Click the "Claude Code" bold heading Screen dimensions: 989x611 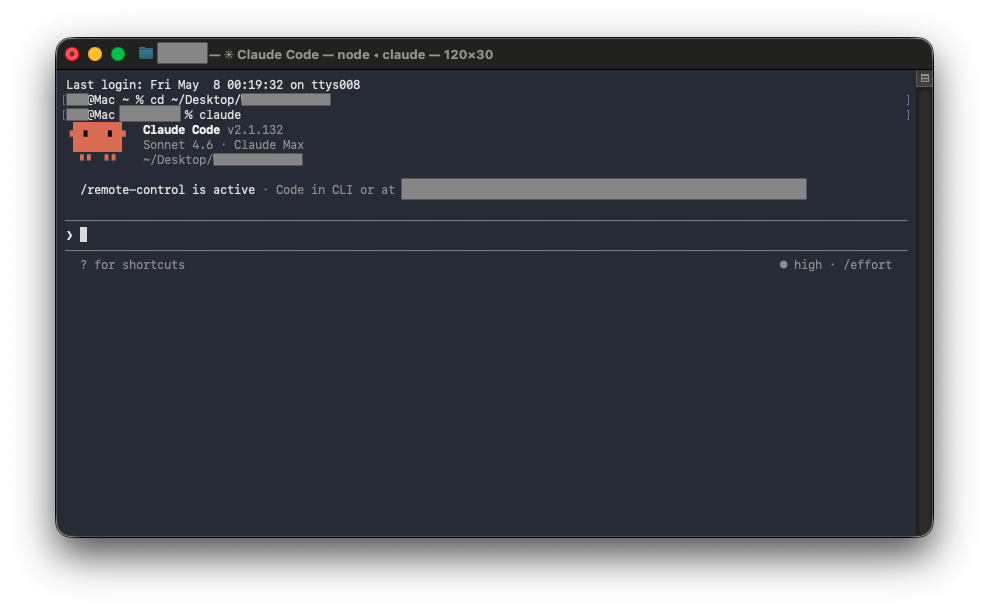[181, 130]
